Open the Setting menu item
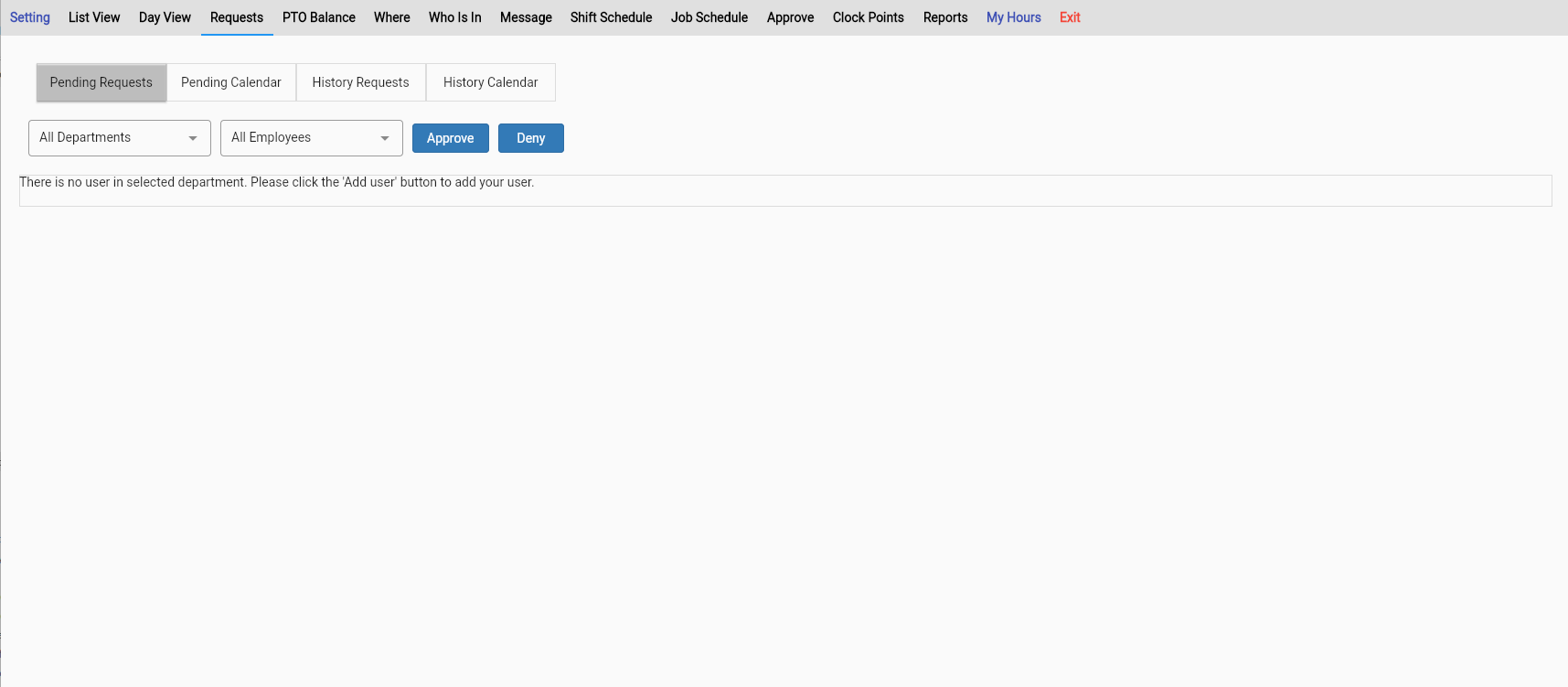This screenshot has height=687, width=1568. 30,17
